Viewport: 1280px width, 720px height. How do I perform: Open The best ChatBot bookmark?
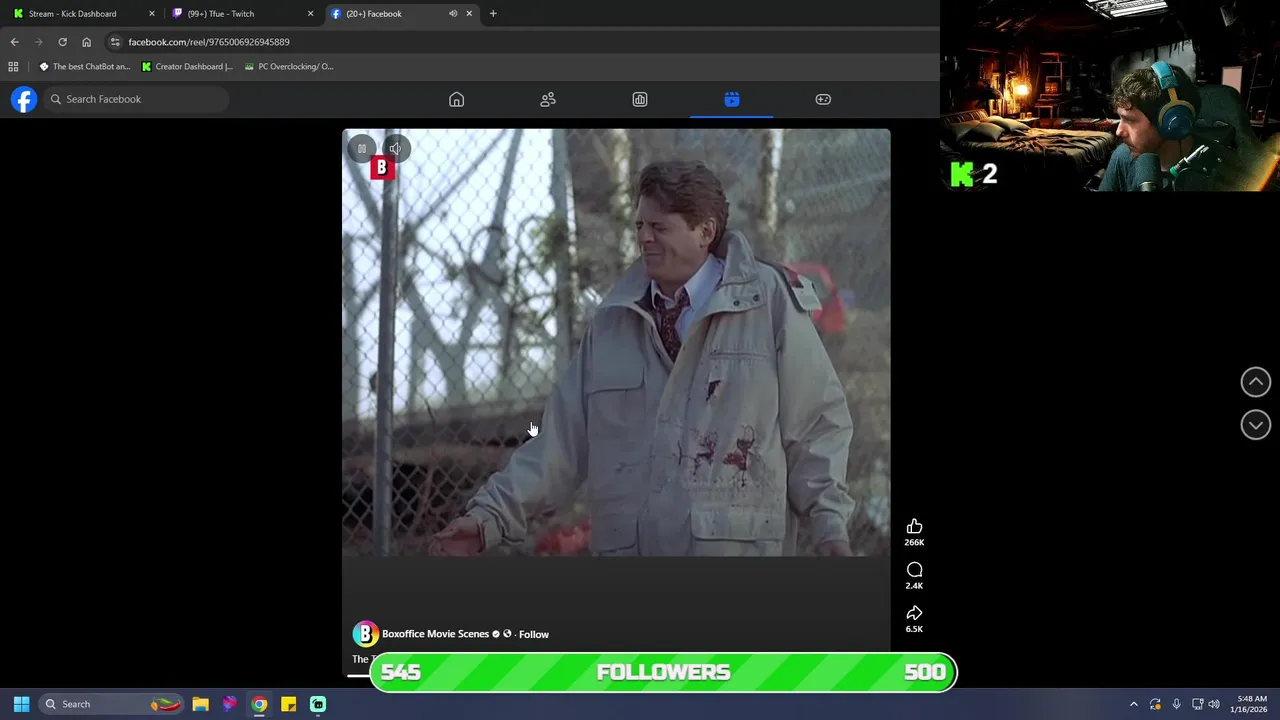(85, 67)
